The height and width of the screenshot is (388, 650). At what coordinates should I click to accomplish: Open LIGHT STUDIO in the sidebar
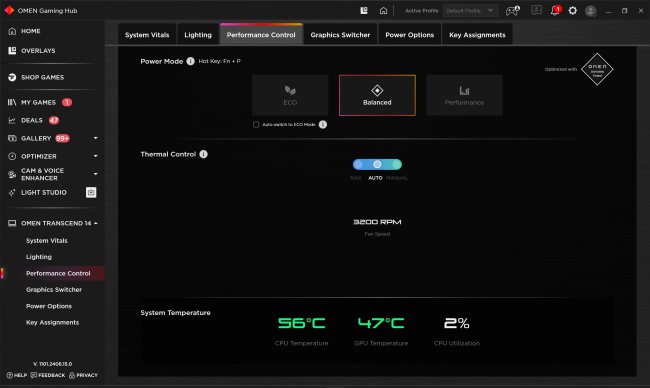[x=44, y=192]
